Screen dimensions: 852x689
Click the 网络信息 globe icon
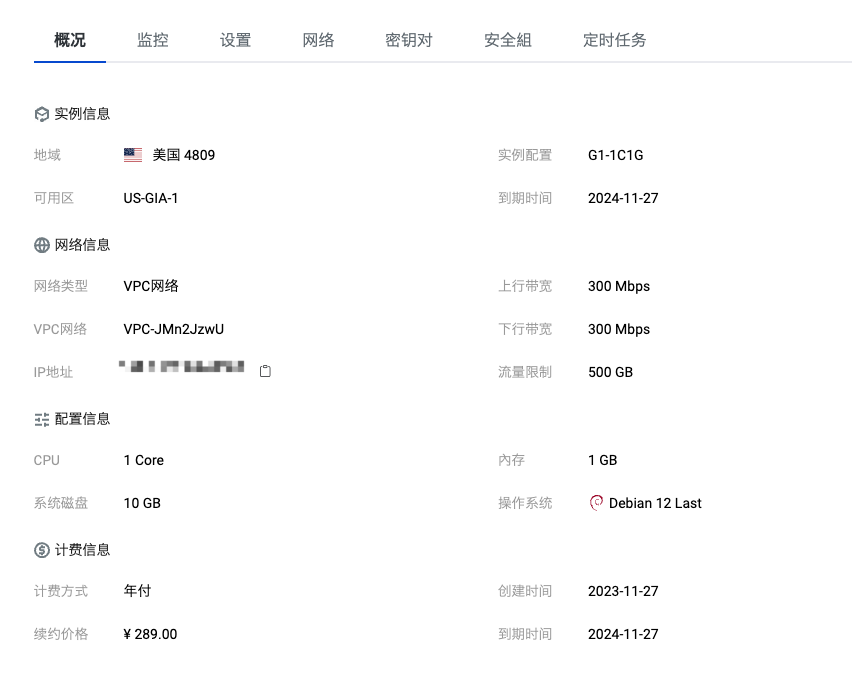click(42, 245)
